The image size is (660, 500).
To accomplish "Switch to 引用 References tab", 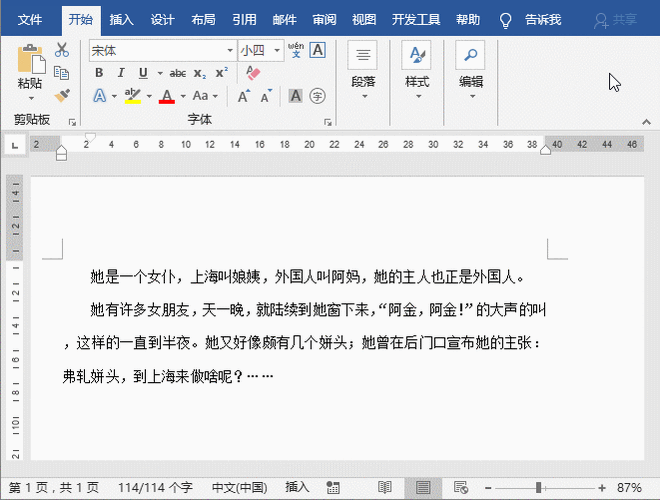I will (x=244, y=20).
